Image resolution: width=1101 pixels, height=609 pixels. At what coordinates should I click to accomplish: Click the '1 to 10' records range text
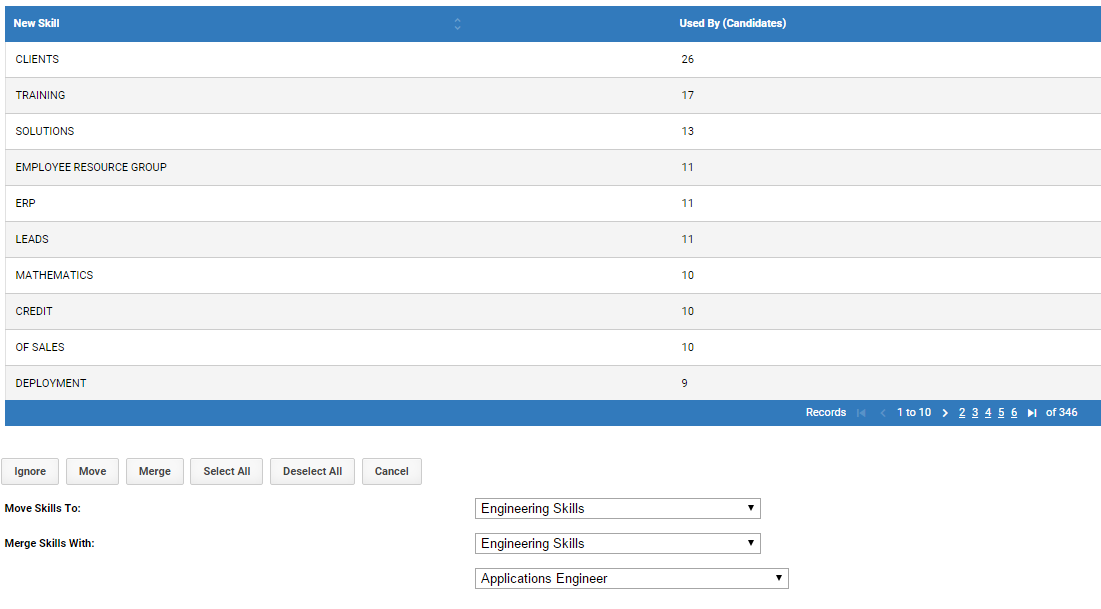914,412
